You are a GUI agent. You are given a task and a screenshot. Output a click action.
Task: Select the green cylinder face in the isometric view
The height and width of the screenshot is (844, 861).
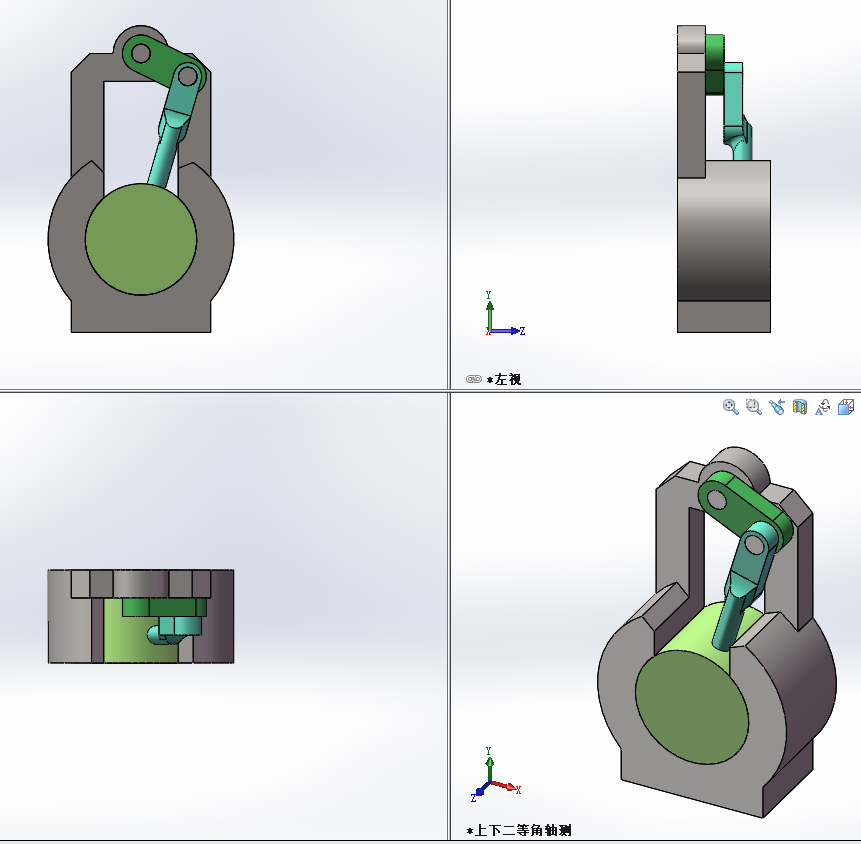pyautogui.click(x=692, y=707)
